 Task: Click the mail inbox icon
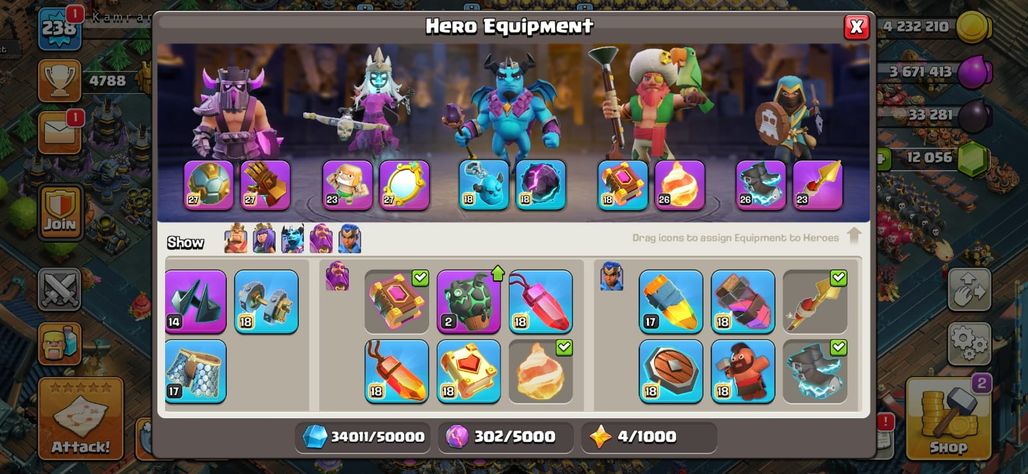pos(60,132)
